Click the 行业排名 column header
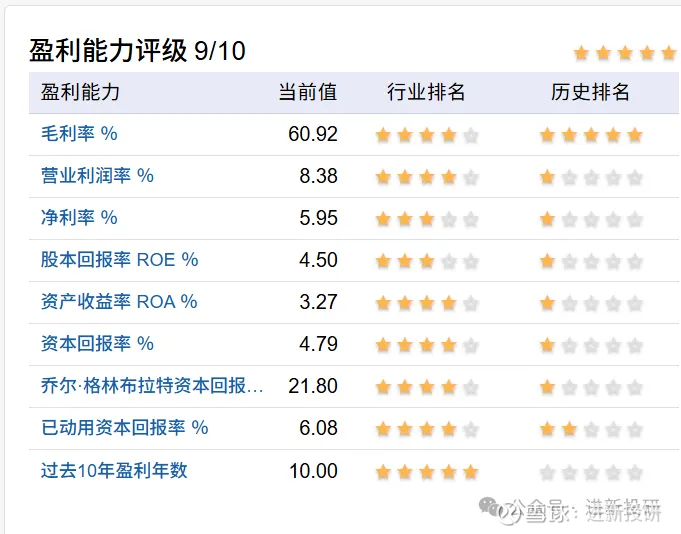 pyautogui.click(x=426, y=93)
